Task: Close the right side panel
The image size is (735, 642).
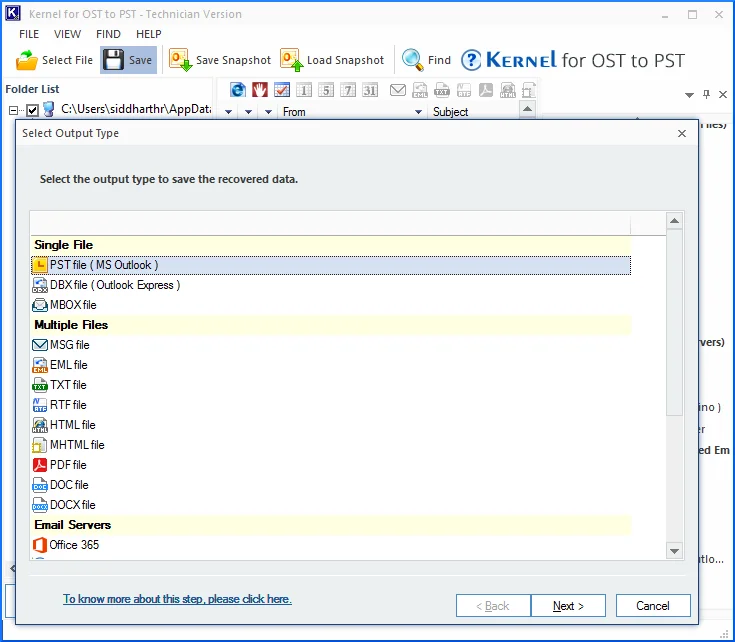Action: tap(723, 95)
